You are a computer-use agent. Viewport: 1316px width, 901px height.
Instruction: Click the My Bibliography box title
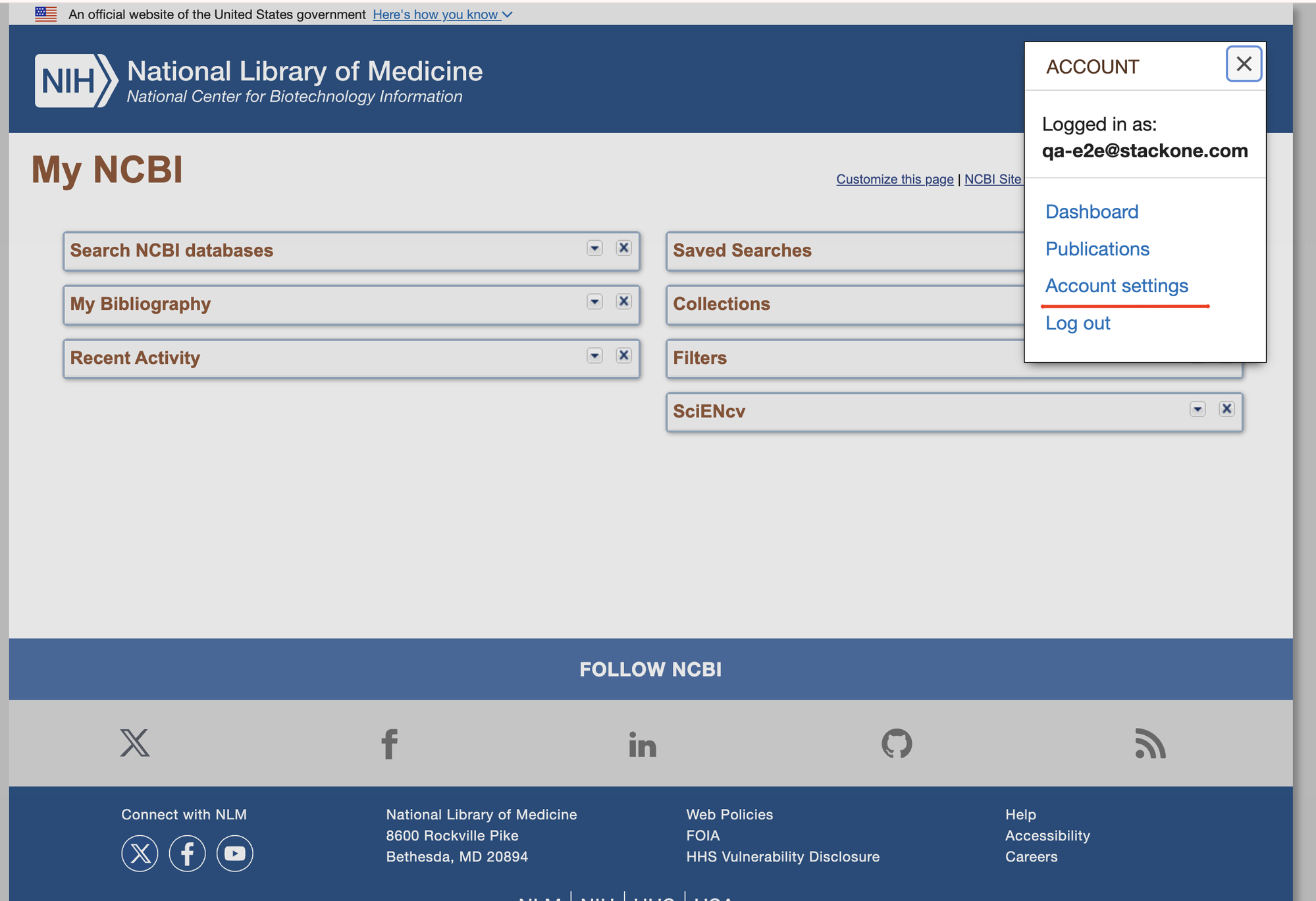pos(140,304)
